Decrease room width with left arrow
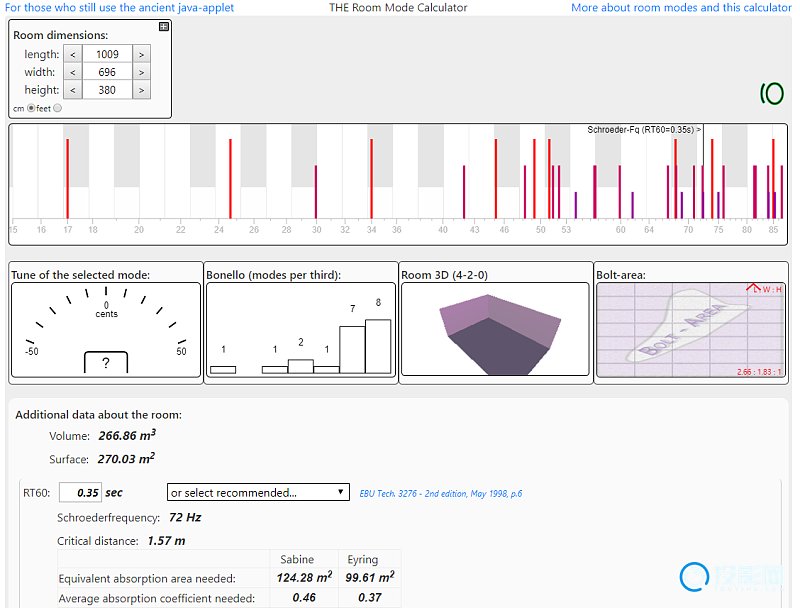 [x=73, y=72]
